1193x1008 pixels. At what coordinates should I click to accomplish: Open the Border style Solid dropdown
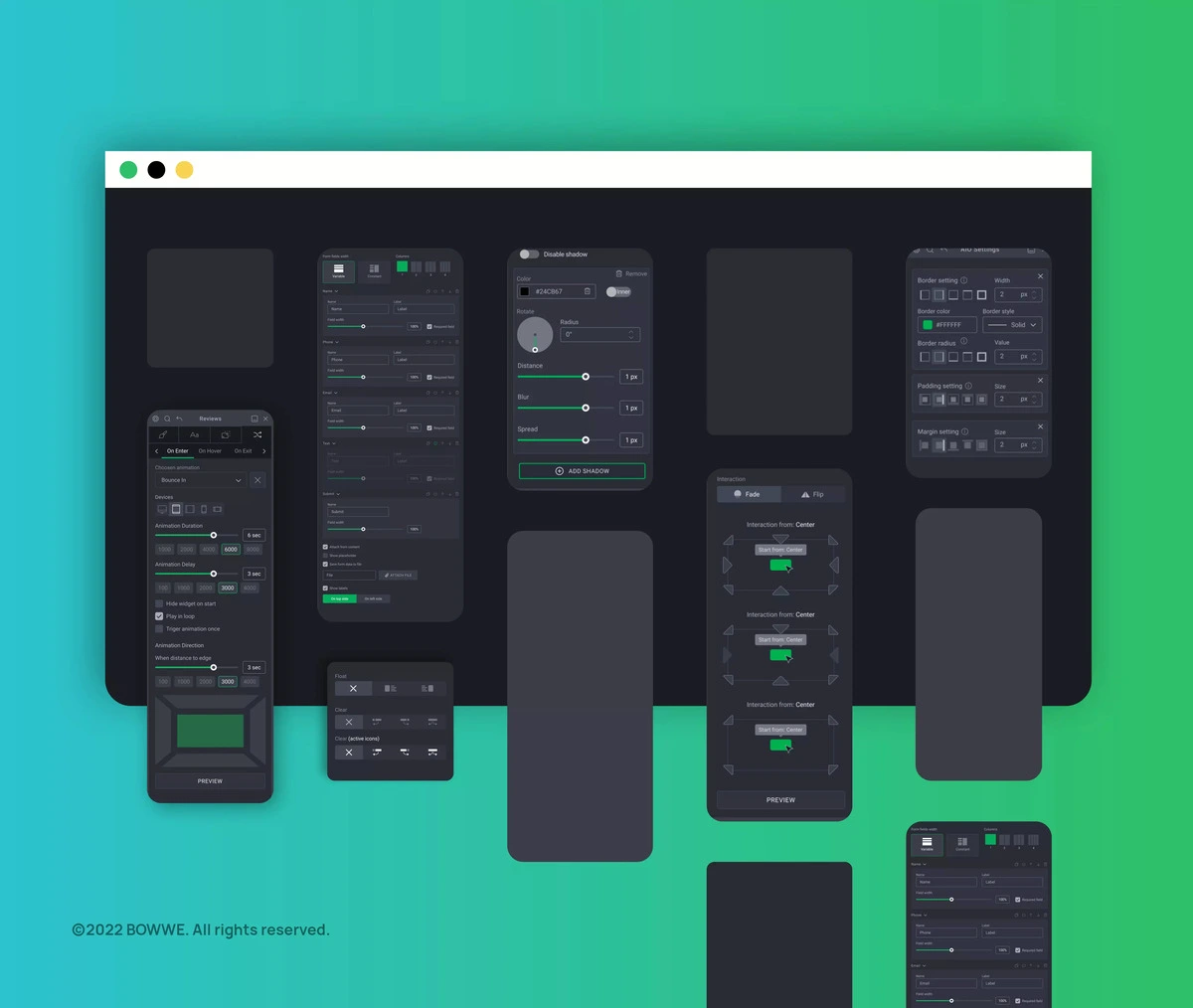tap(1012, 325)
